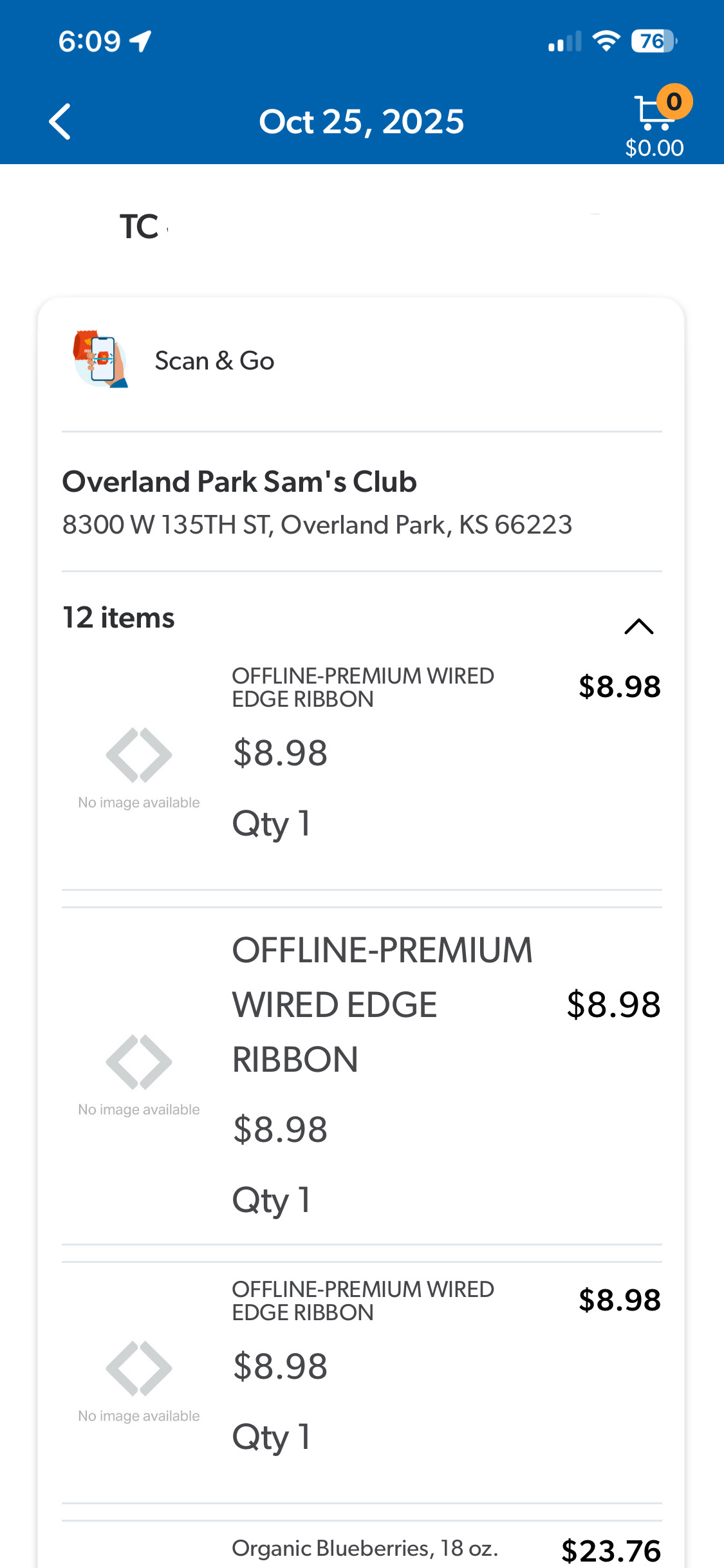Open the Organic Blueberries, 18 oz. item
This screenshot has height=1568, width=724.
[x=365, y=1548]
